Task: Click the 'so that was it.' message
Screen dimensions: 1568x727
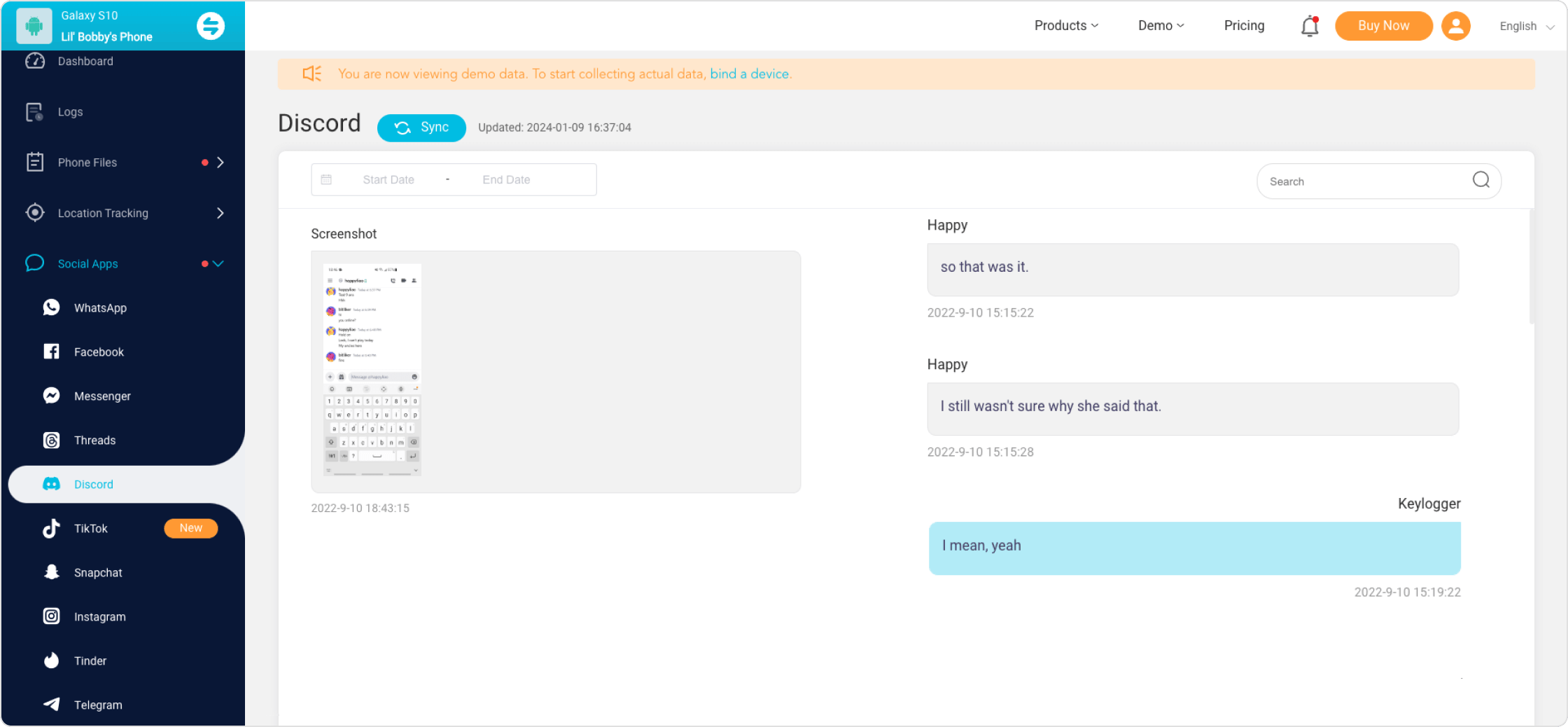Action: click(x=1193, y=270)
